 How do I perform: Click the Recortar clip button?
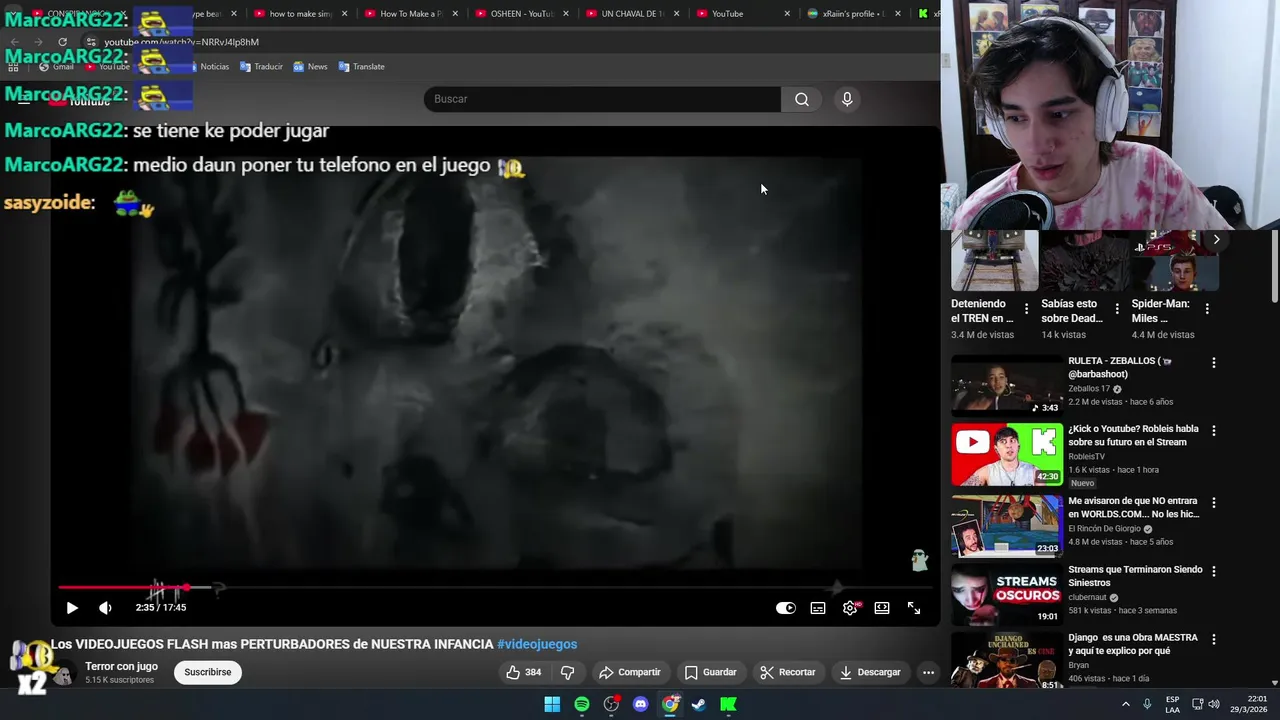coord(787,672)
